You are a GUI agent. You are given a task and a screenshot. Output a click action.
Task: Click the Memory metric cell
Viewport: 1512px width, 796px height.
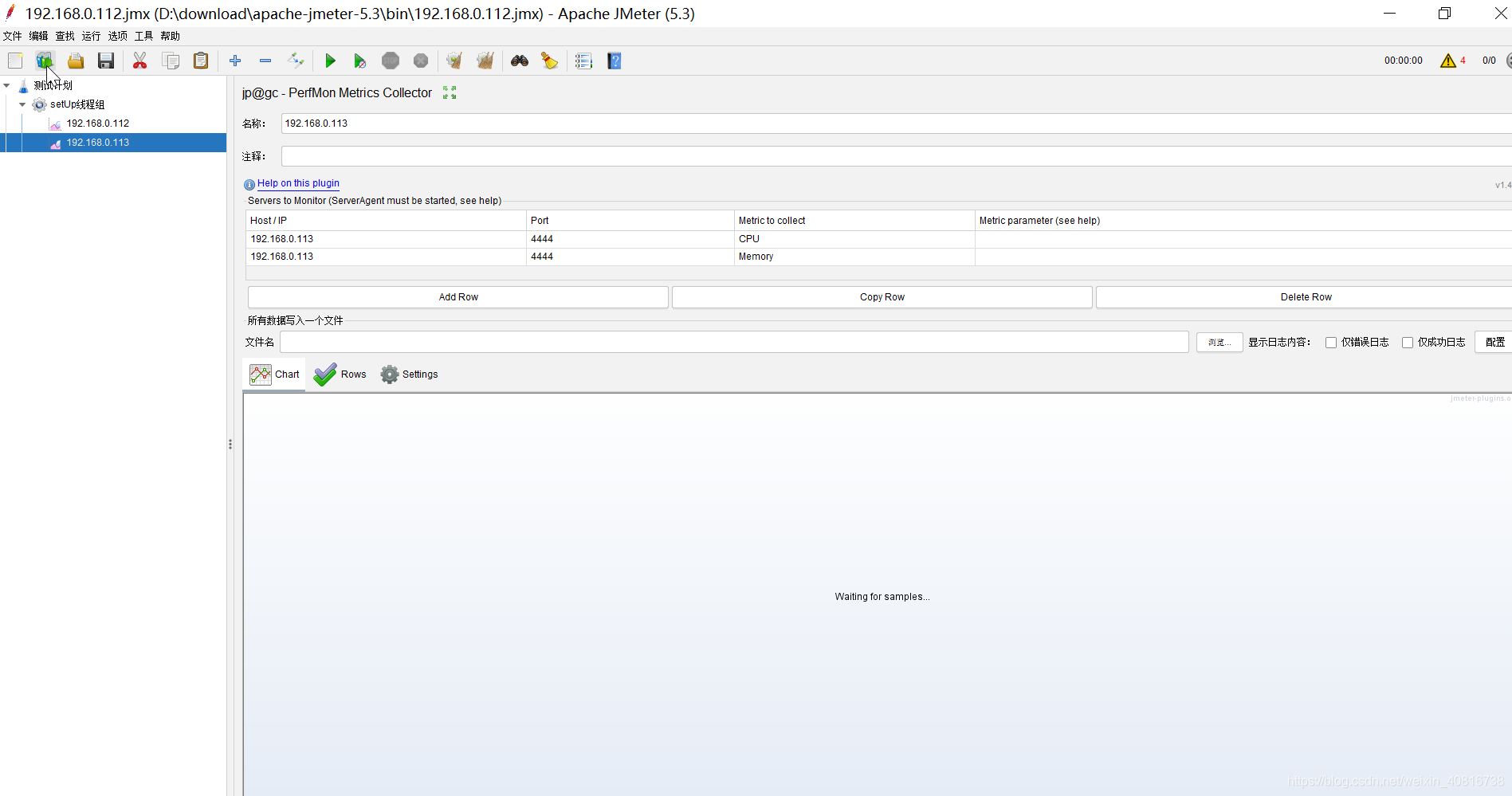854,257
